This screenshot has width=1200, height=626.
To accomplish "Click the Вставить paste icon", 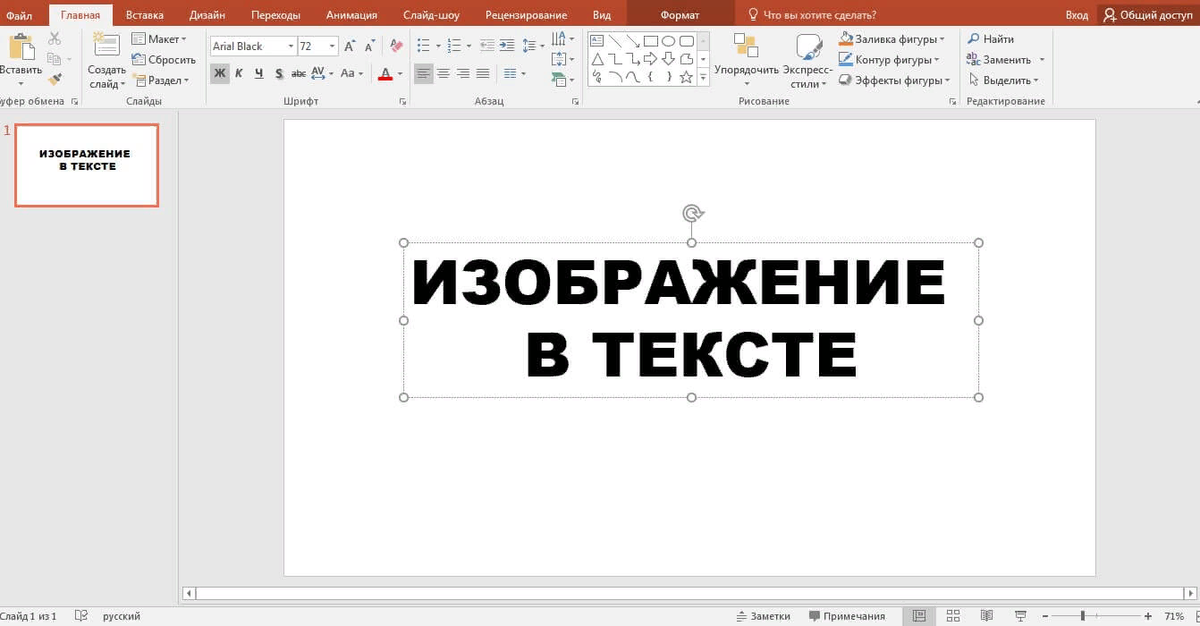I will pos(21,49).
